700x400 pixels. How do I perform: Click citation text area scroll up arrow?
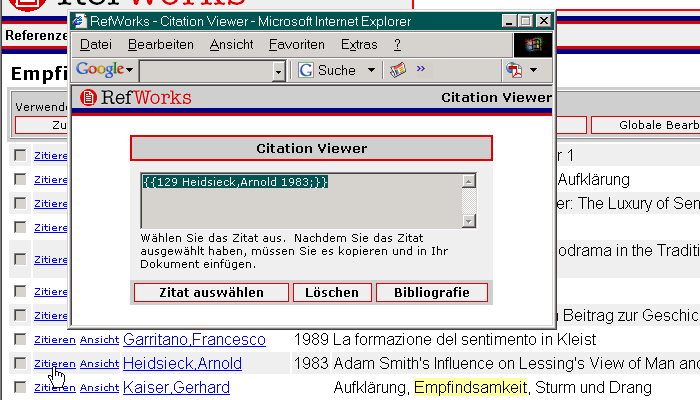468,181
